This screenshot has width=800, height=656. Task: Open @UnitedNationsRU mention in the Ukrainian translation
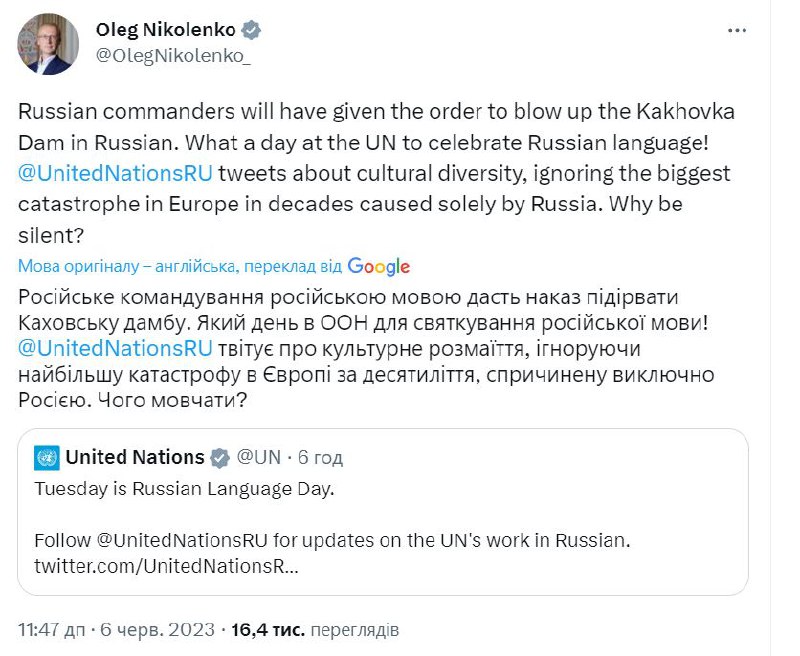[x=116, y=349]
